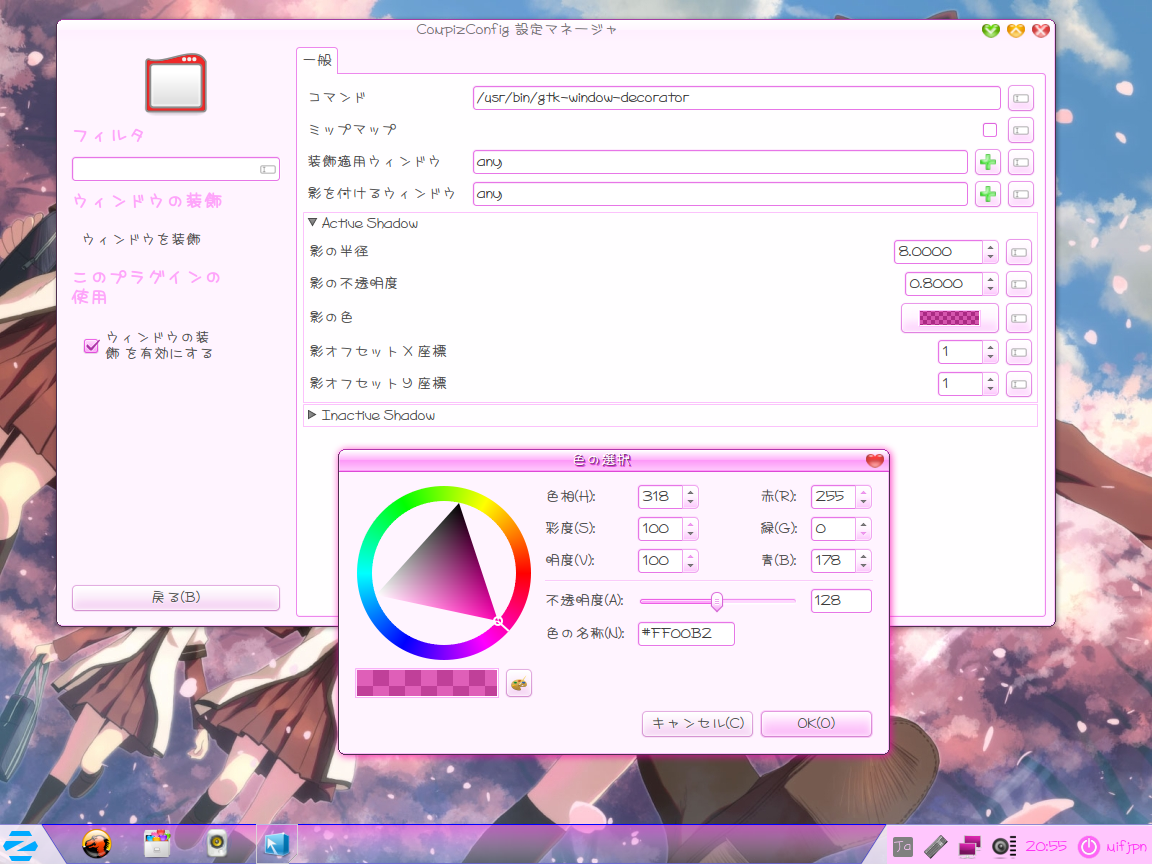Click キャンセル(C) in color dialog
The width and height of the screenshot is (1152, 864).
tap(697, 724)
